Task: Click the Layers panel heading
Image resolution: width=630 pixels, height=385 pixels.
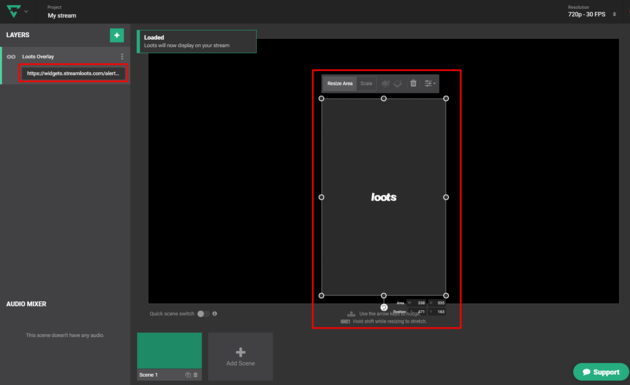Action: 18,35
